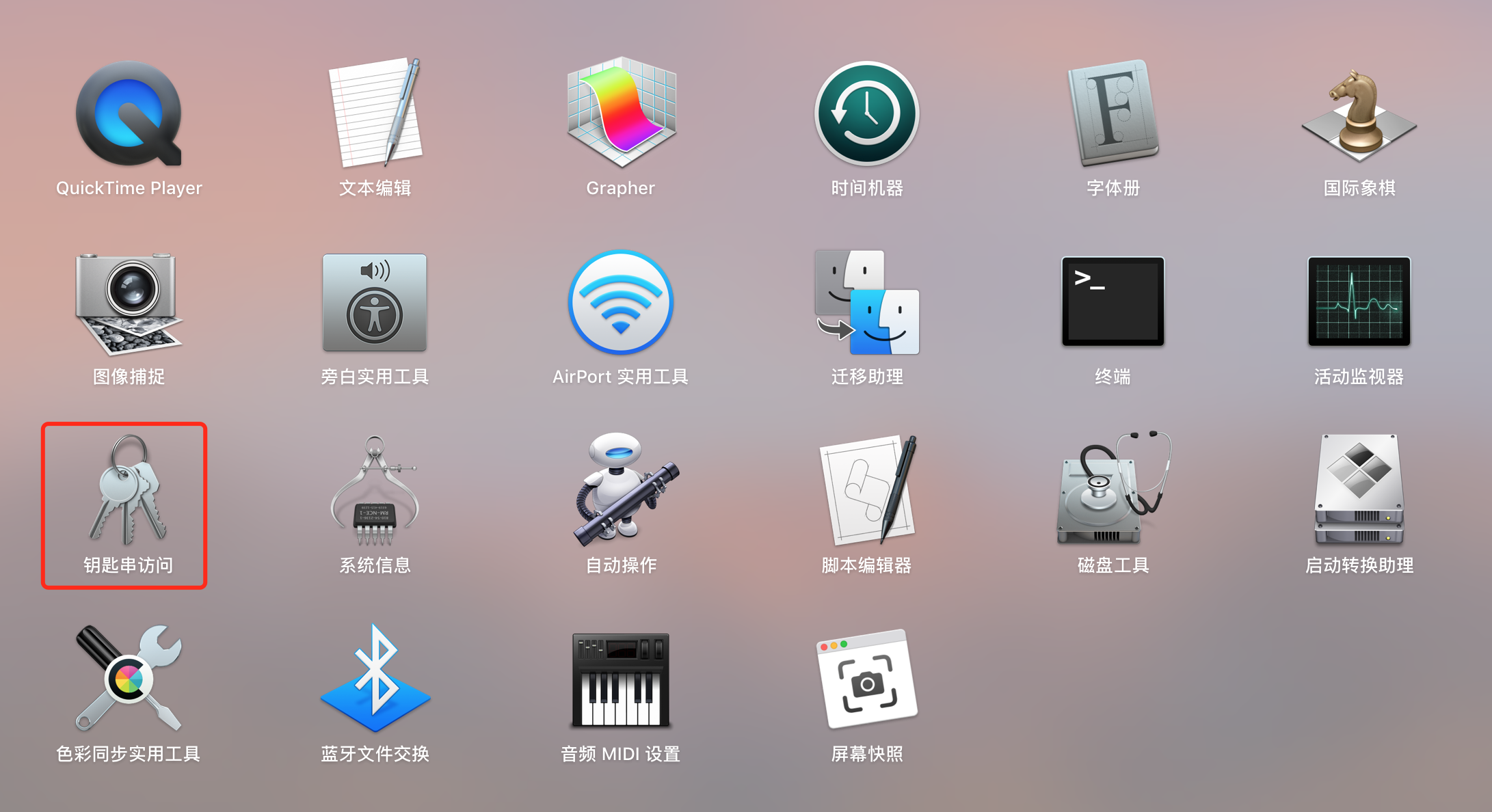Click the 系统信息 System Information icon
This screenshot has height=812, width=1492.
375,491
